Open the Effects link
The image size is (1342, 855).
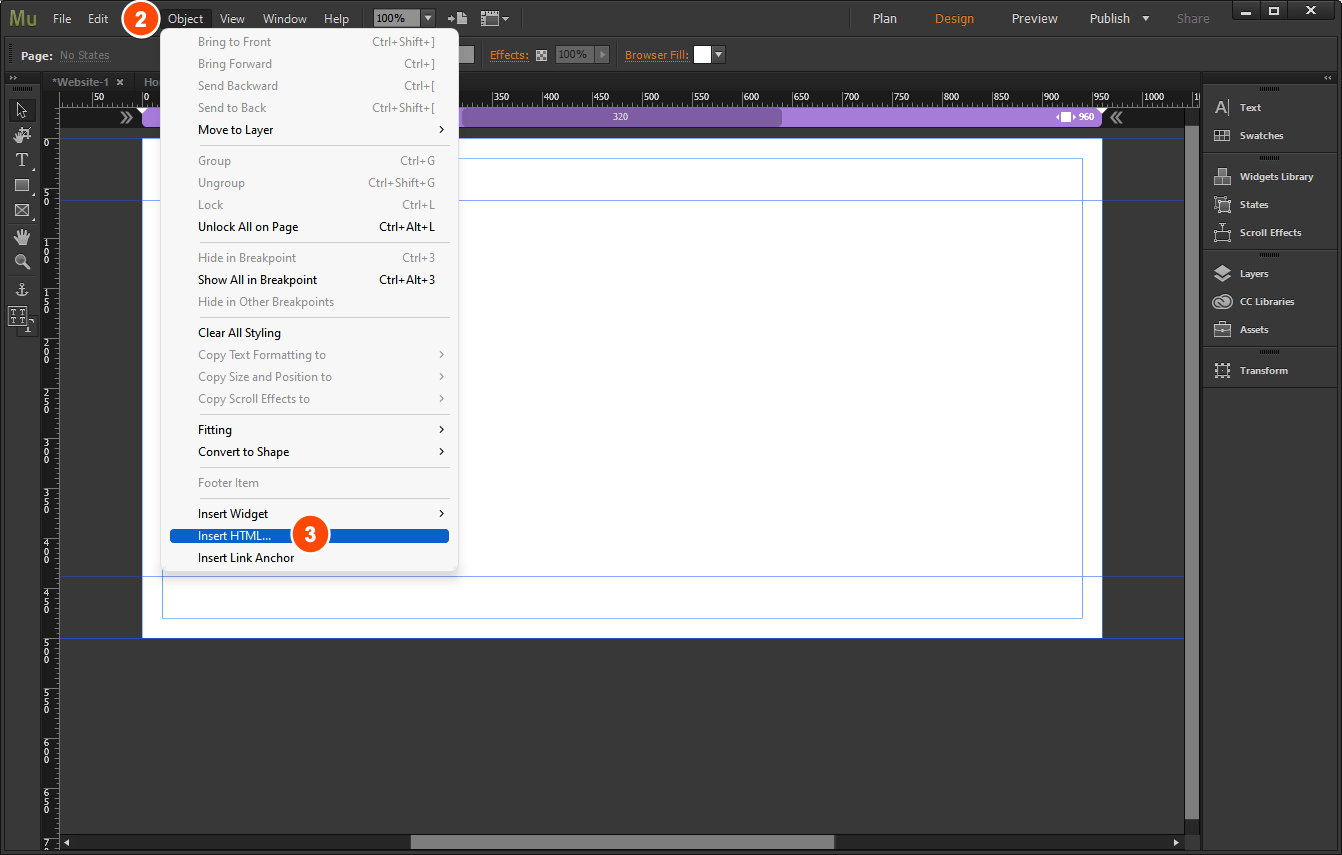click(x=508, y=55)
